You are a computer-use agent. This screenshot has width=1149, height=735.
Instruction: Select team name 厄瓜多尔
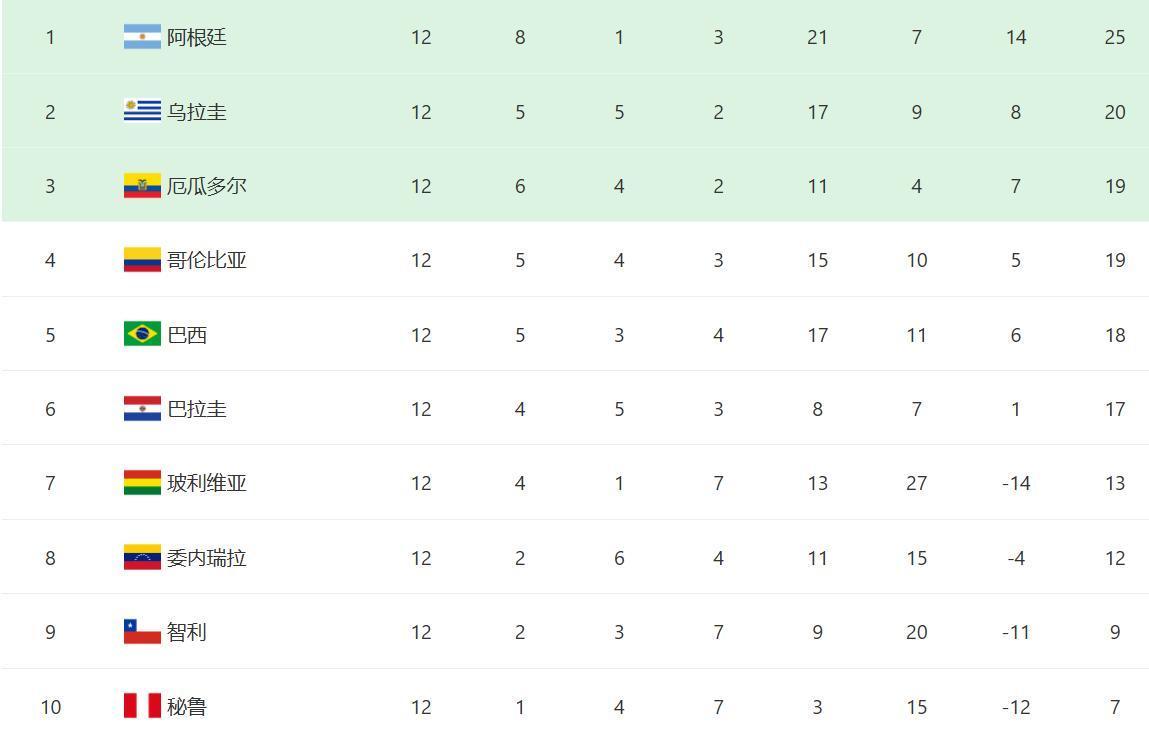(x=207, y=186)
